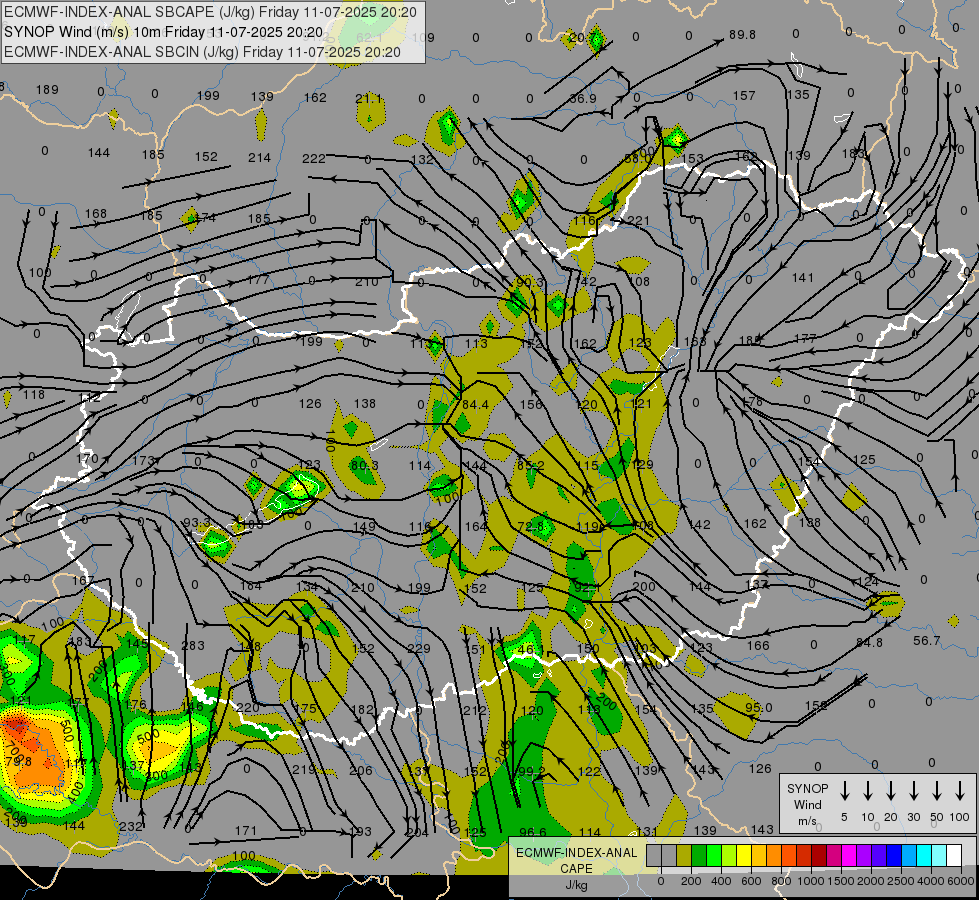This screenshot has width=979, height=900.
Task: Click the 10 m/s wind arrow in legend
Action: pyautogui.click(x=868, y=791)
